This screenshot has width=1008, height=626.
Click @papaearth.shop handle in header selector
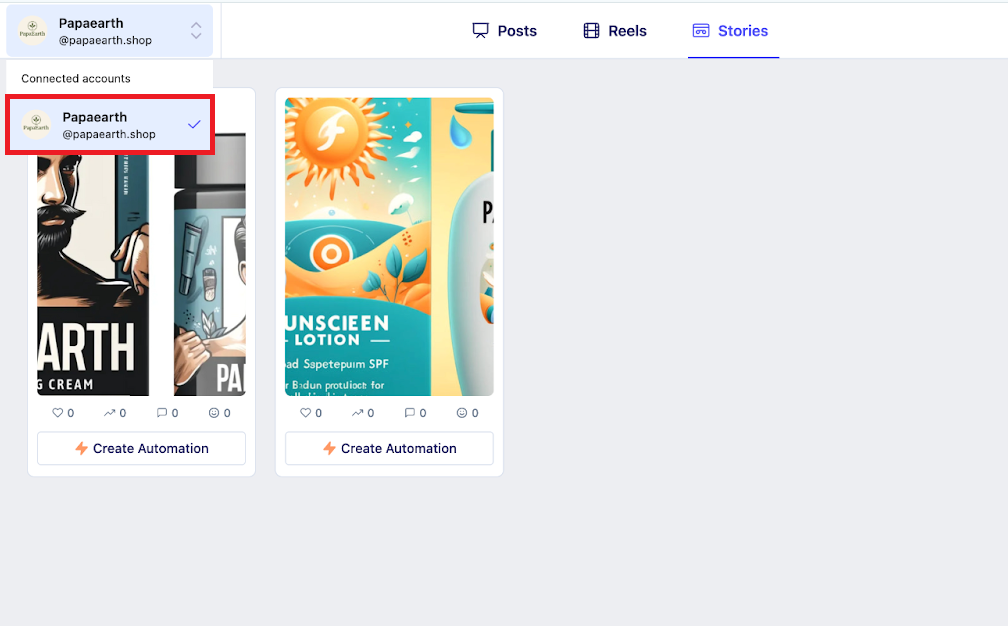pyautogui.click(x=105, y=40)
